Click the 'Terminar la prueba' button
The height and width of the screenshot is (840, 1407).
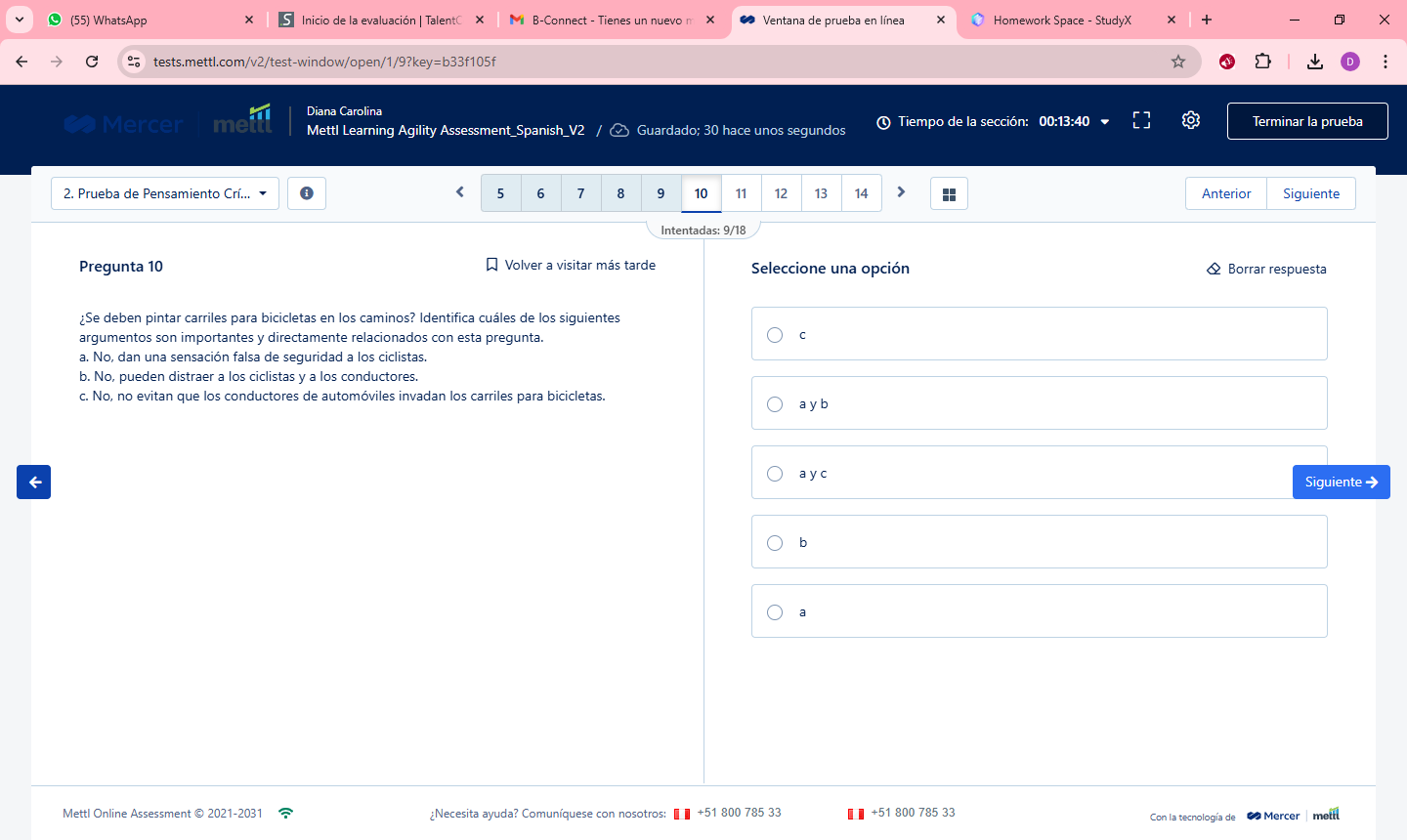[x=1307, y=121]
